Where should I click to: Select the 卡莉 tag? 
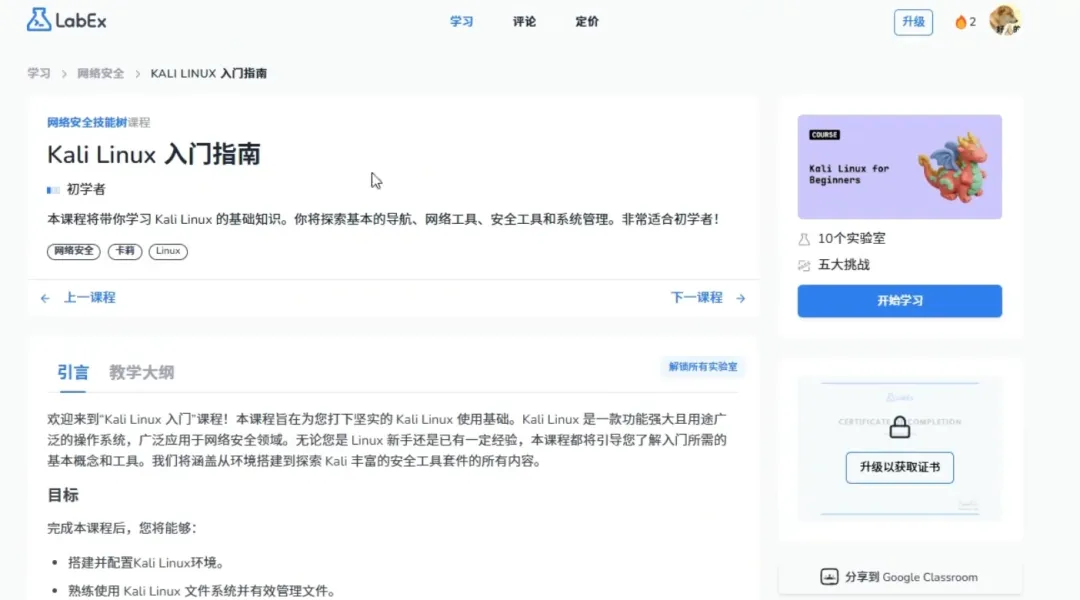(x=125, y=251)
